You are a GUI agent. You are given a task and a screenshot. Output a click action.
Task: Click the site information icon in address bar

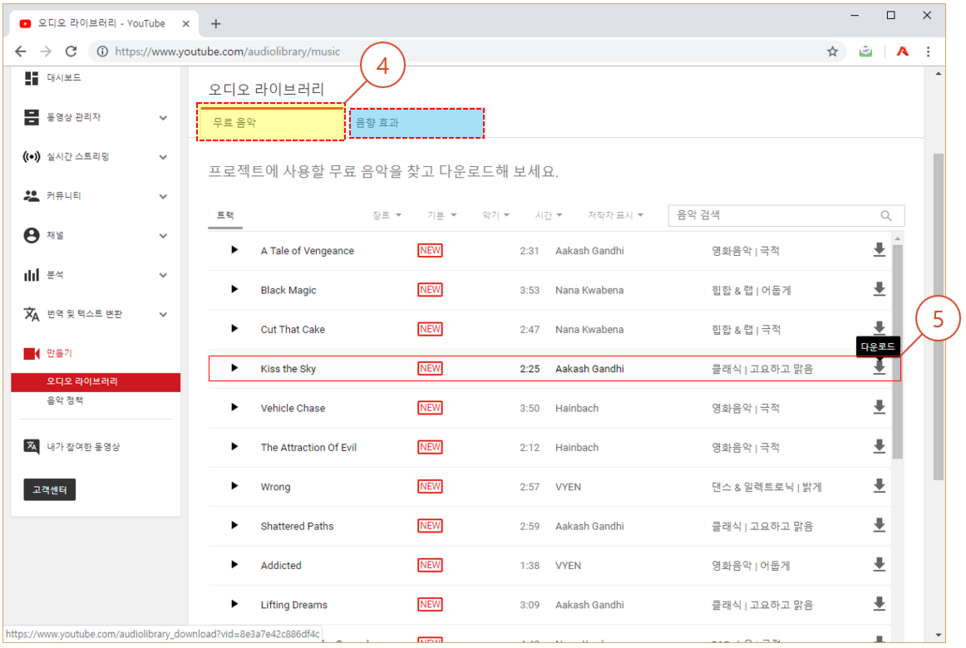(102, 52)
